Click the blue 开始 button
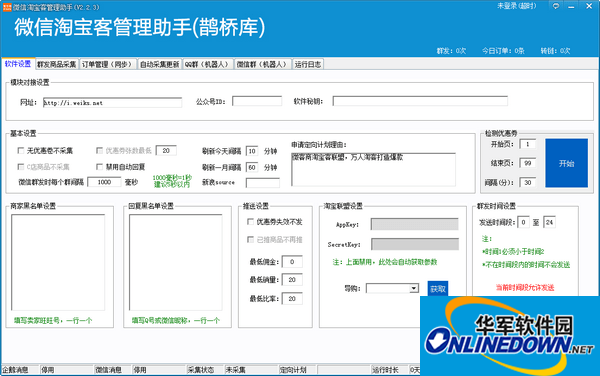 point(566,163)
